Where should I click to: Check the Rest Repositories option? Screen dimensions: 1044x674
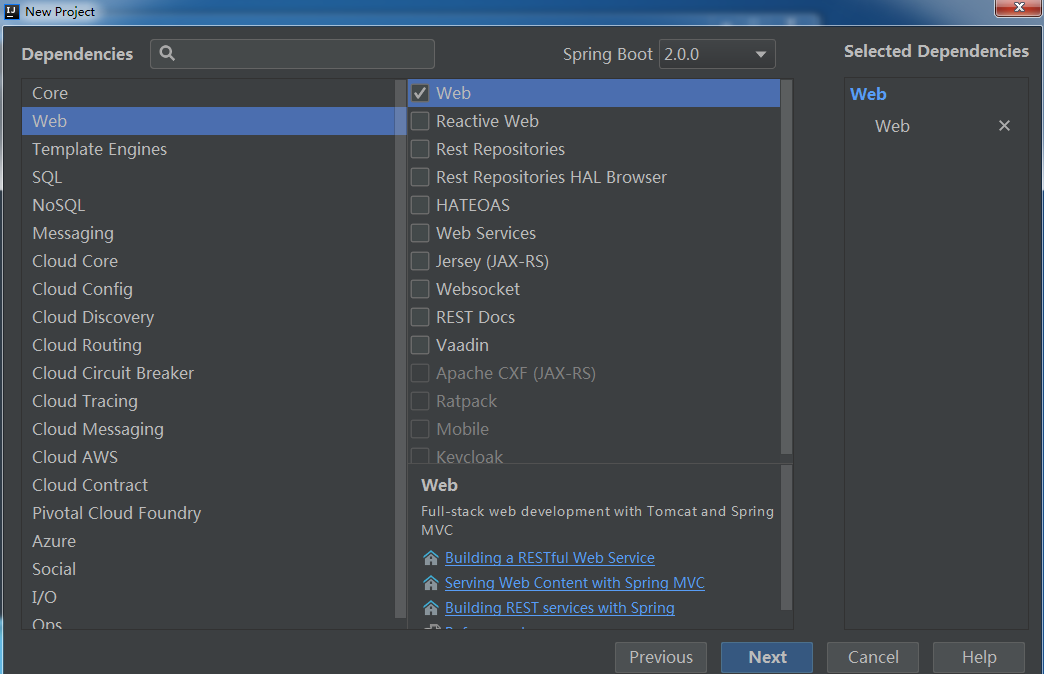point(419,149)
